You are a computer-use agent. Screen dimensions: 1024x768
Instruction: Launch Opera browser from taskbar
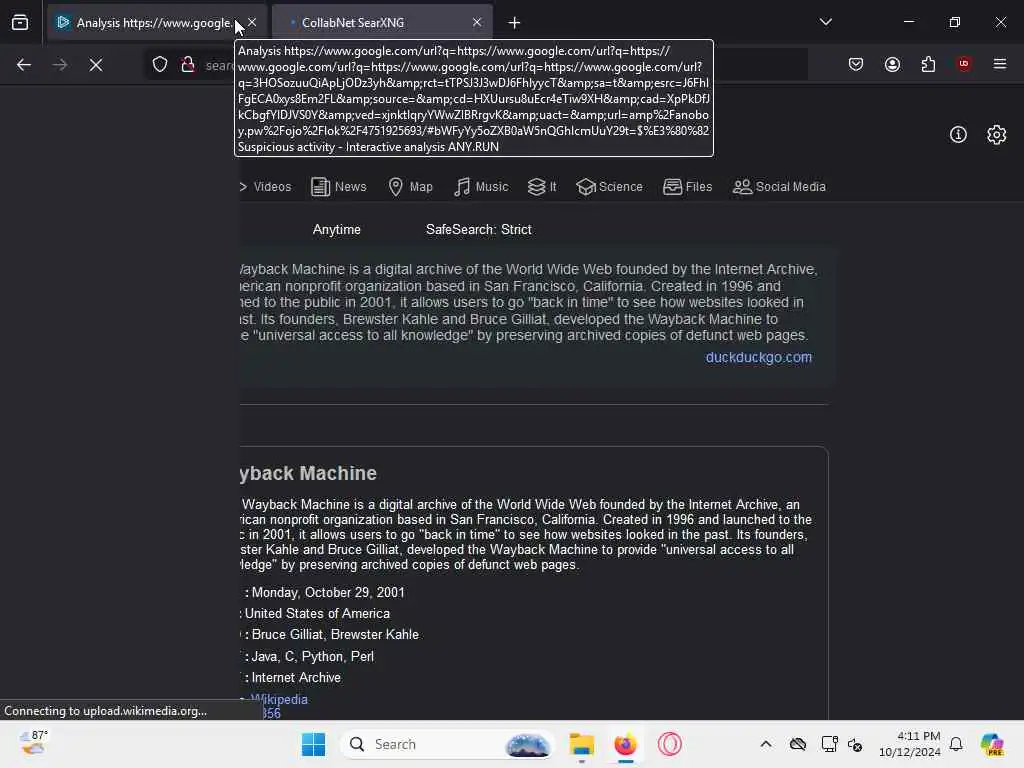(x=669, y=744)
